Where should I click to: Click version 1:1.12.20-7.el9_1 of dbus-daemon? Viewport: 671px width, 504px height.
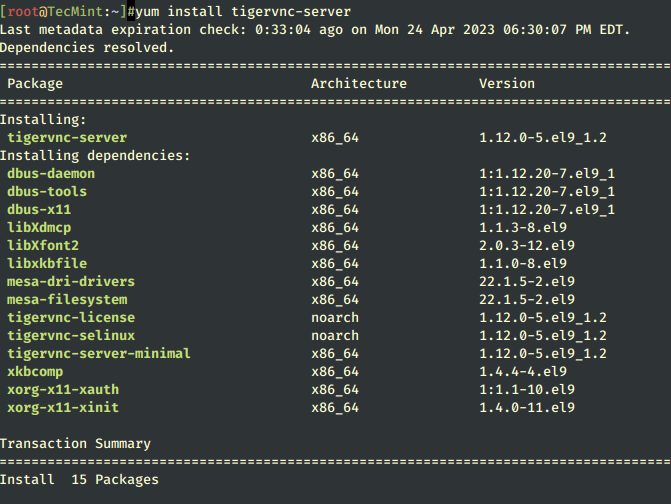click(547, 174)
